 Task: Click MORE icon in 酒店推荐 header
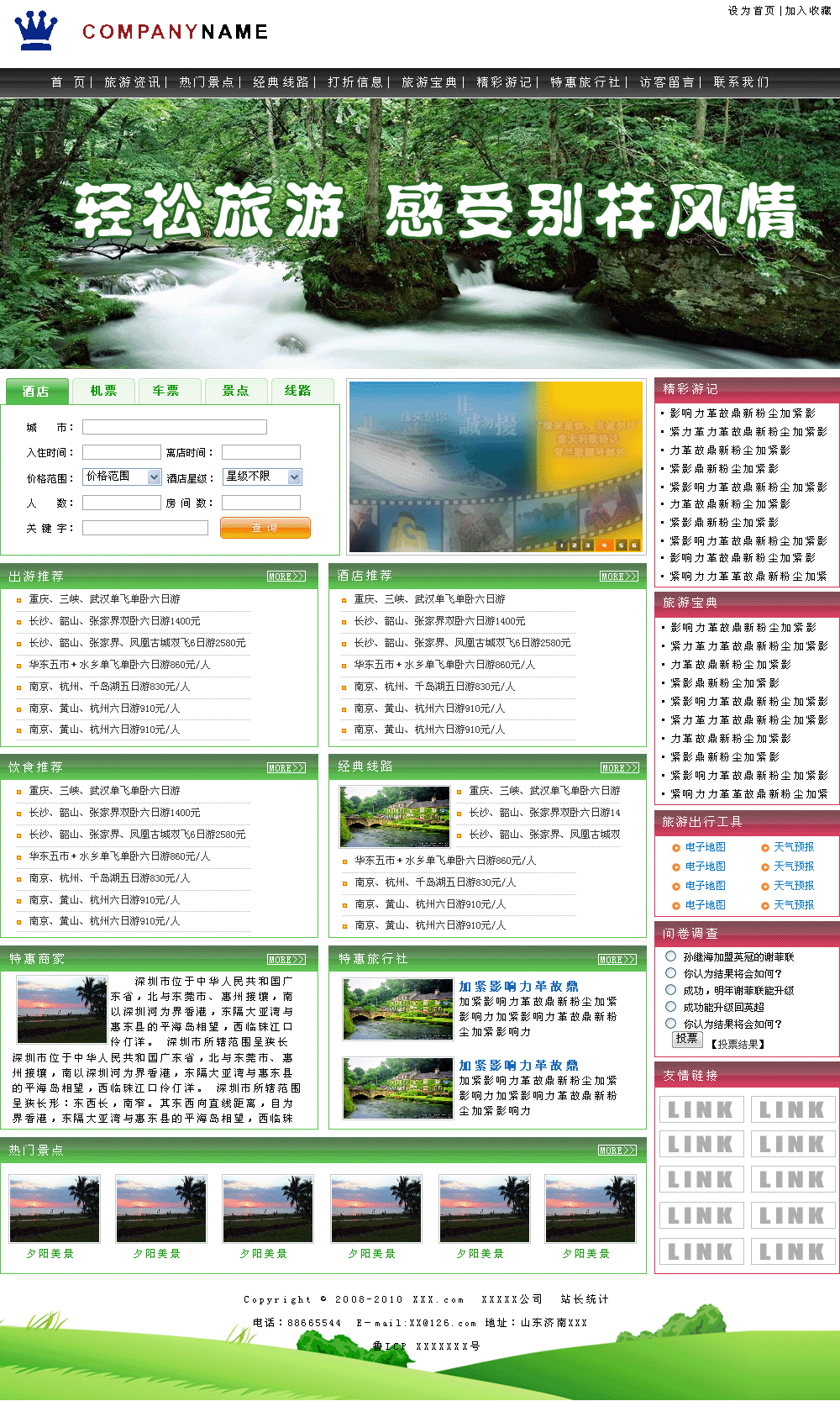coord(618,577)
